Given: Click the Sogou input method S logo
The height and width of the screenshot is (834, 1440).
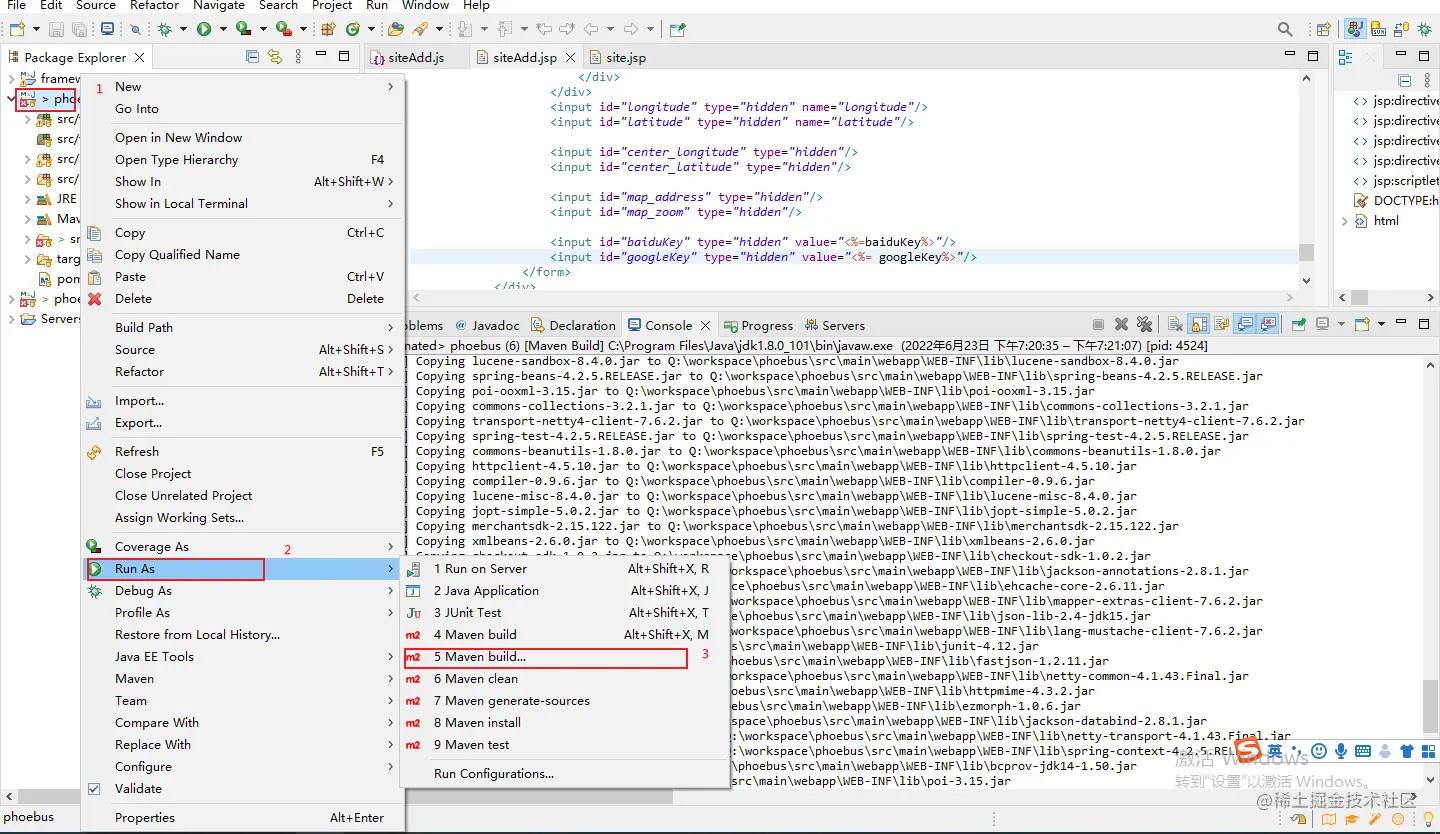Looking at the screenshot, I should [1247, 751].
